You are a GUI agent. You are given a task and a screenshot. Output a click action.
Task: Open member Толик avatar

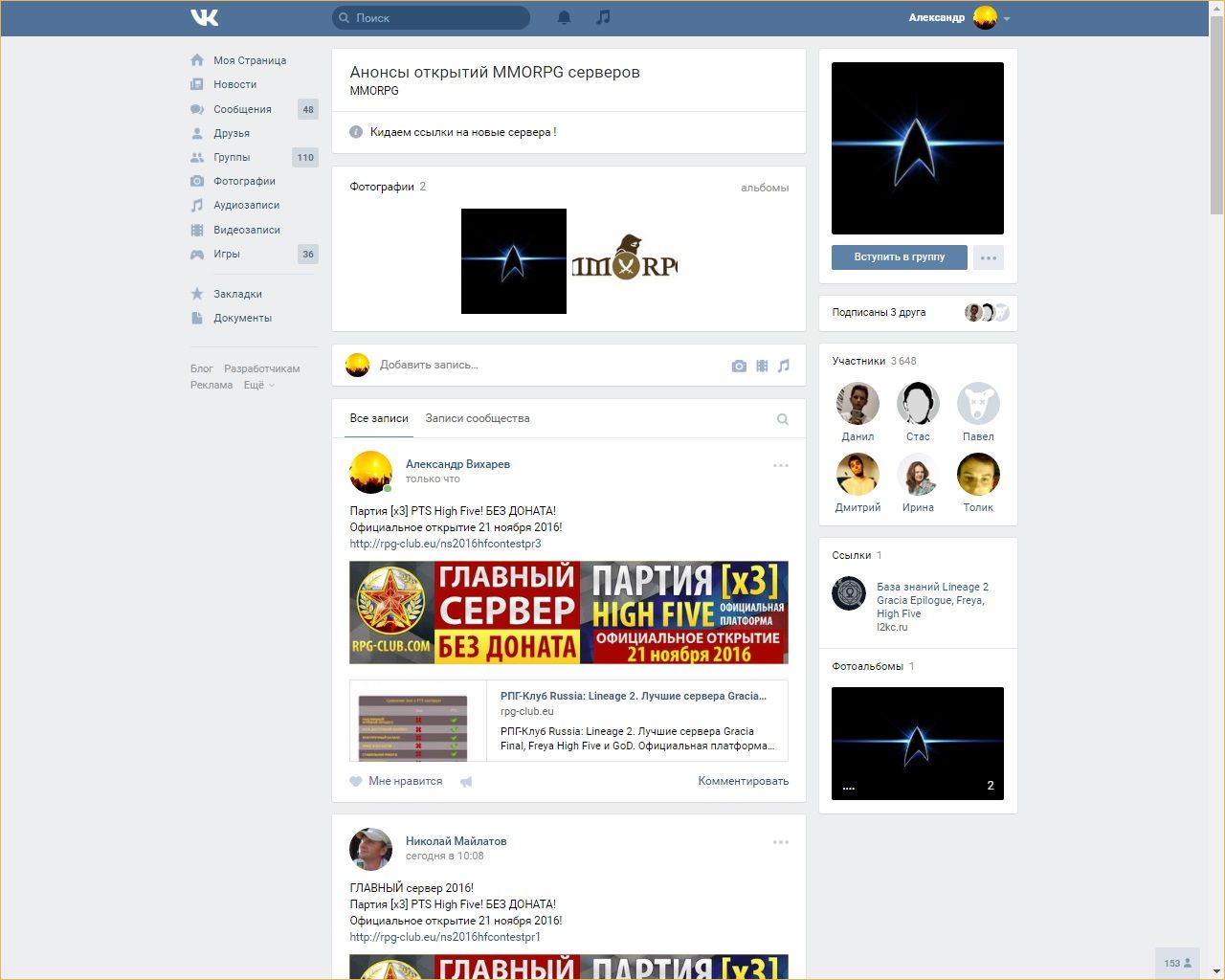(x=978, y=475)
